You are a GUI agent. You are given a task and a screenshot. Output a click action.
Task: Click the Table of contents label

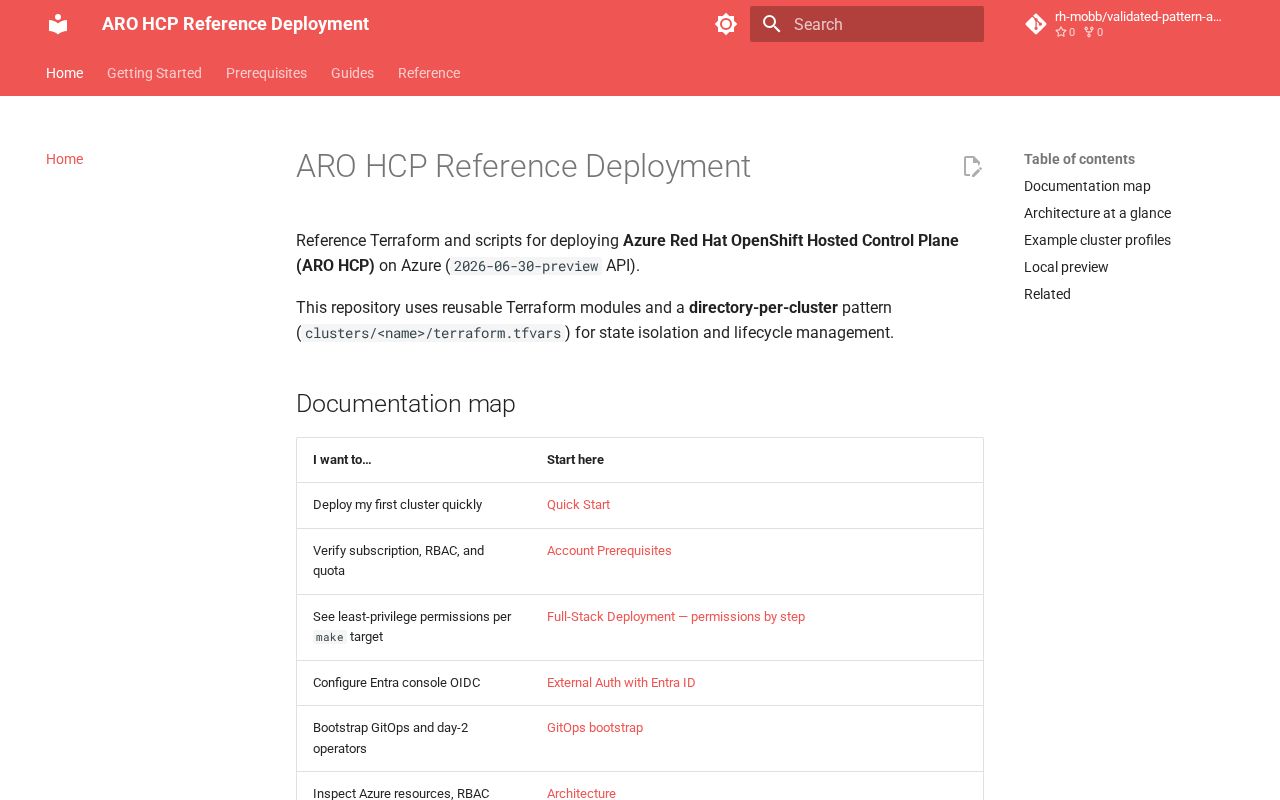tap(1079, 159)
